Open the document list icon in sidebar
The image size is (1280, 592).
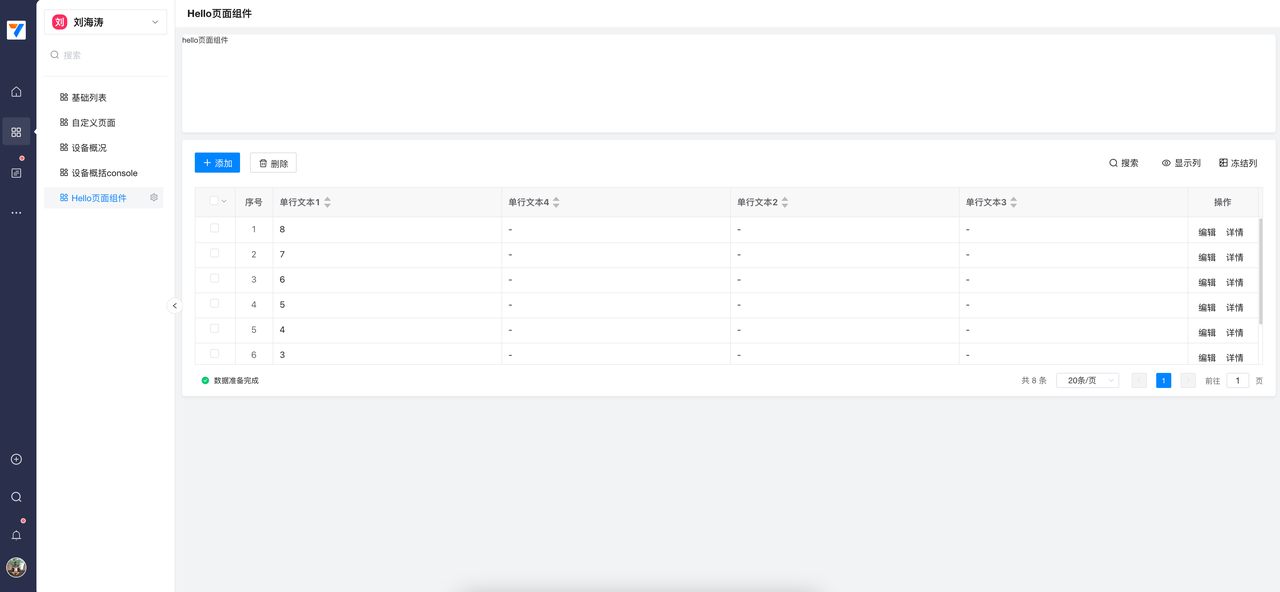coord(16,173)
